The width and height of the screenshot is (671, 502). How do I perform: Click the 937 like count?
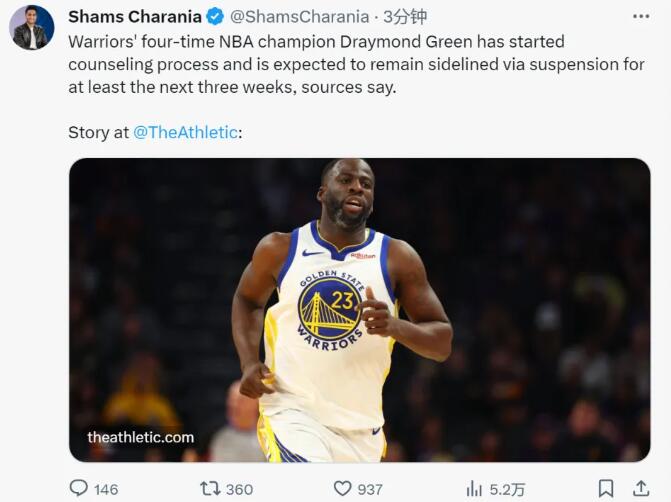[370, 489]
